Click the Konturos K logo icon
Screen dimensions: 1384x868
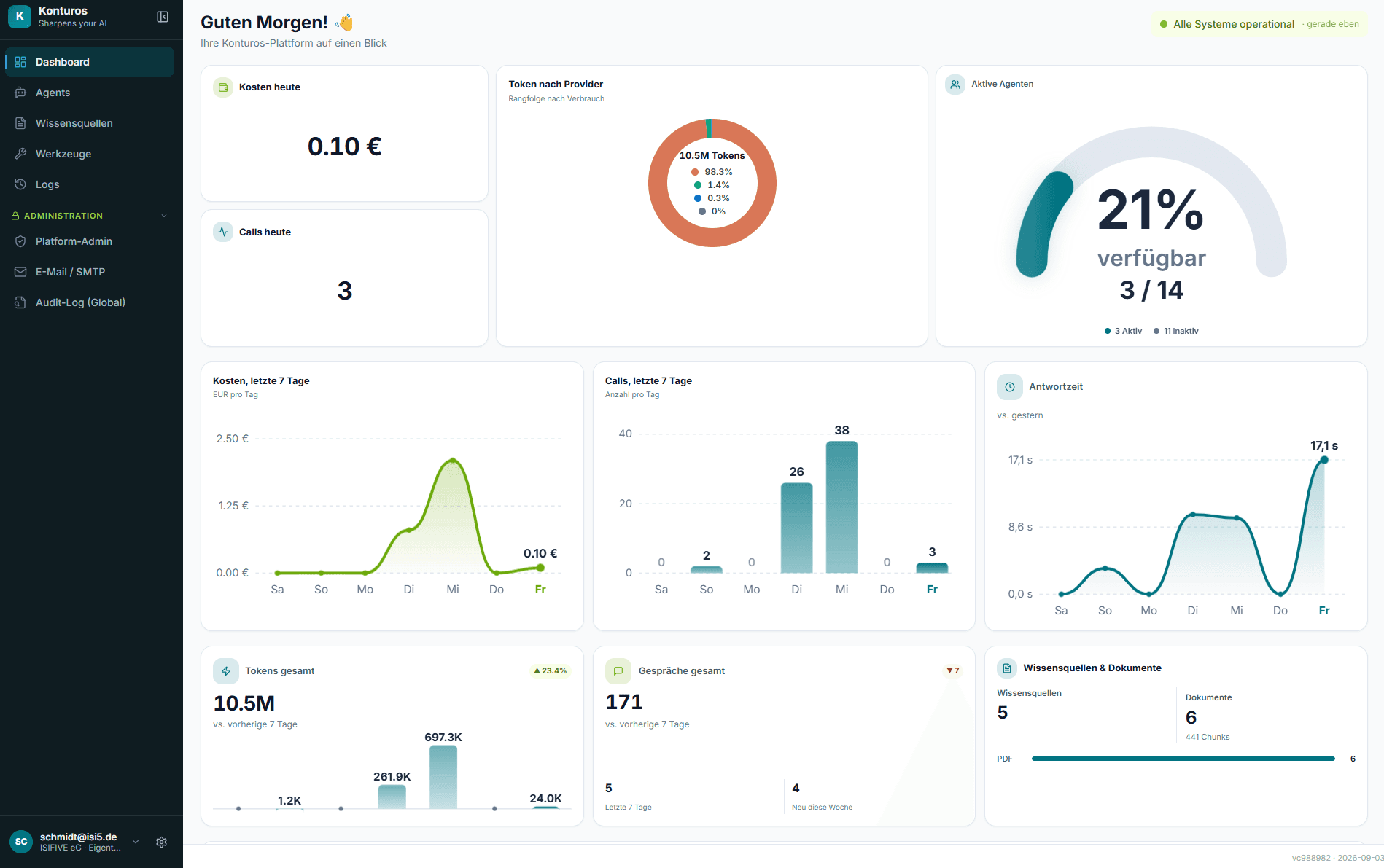point(20,17)
